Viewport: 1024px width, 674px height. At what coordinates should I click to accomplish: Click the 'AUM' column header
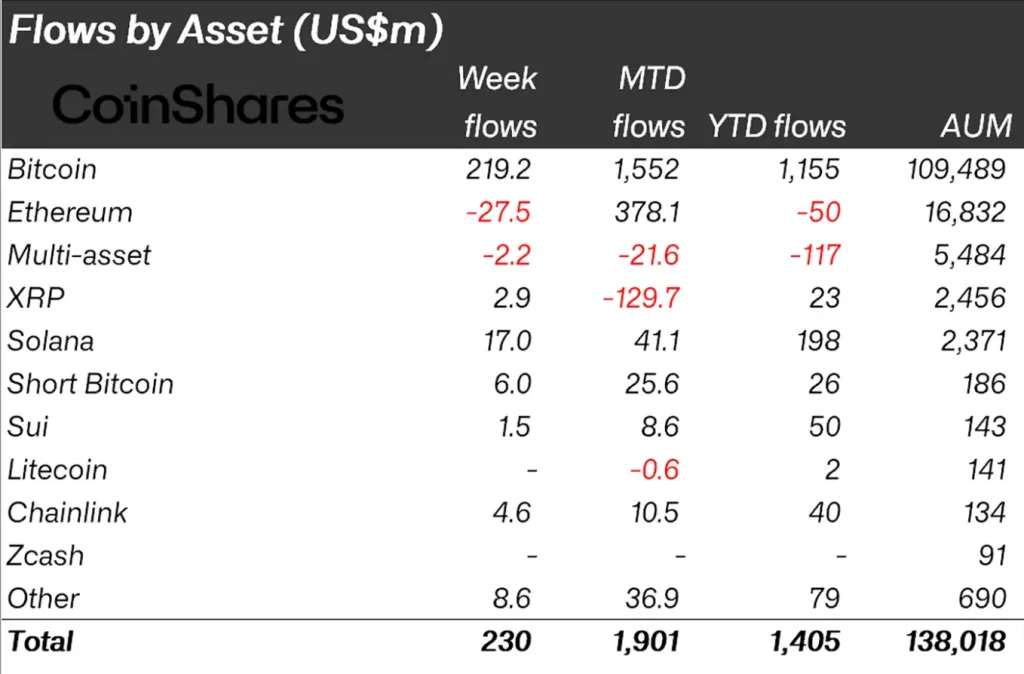pos(976,126)
